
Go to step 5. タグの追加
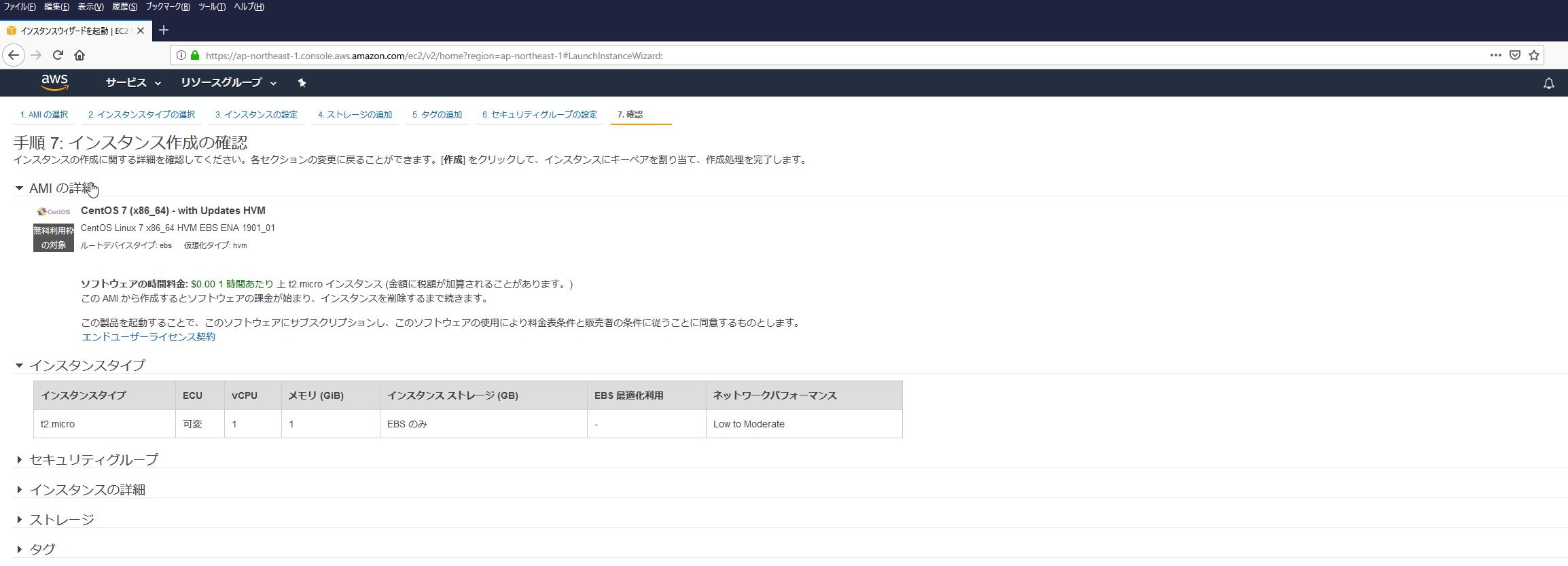point(437,115)
